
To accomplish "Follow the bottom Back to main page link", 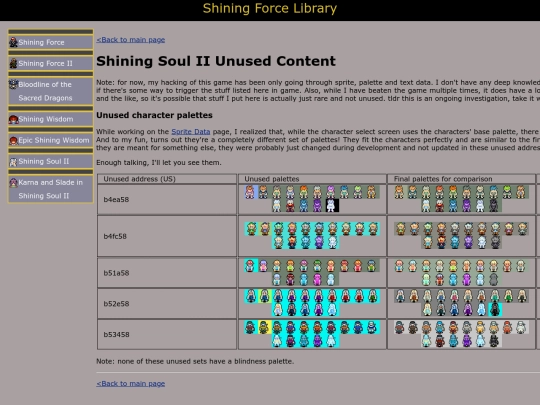I will click(131, 383).
